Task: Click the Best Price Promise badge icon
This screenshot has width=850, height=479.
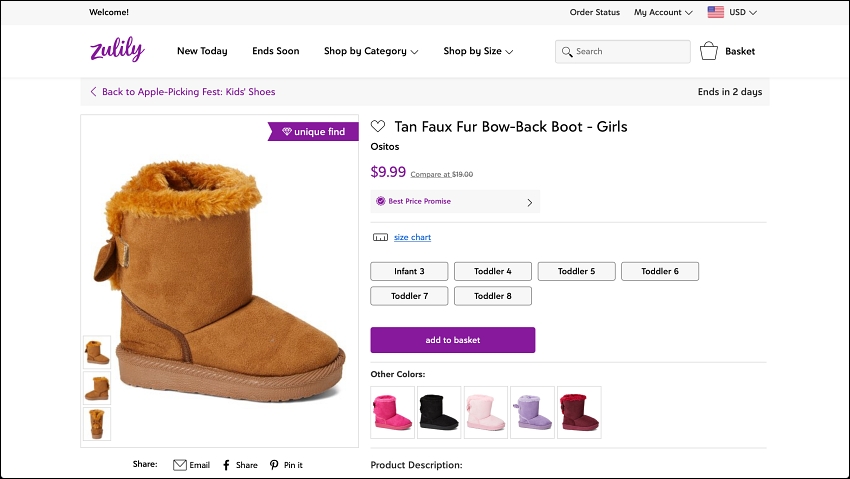Action: pos(381,201)
